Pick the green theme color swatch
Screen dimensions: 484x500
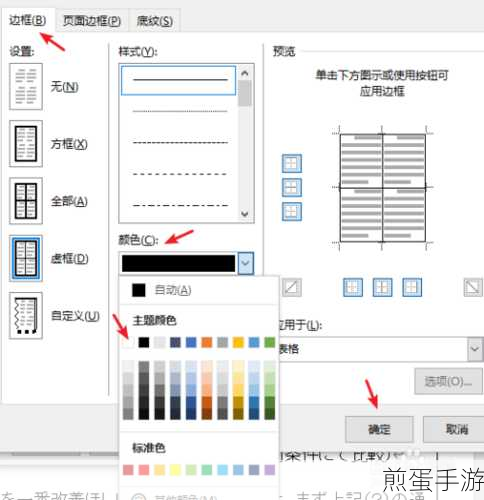click(269, 342)
